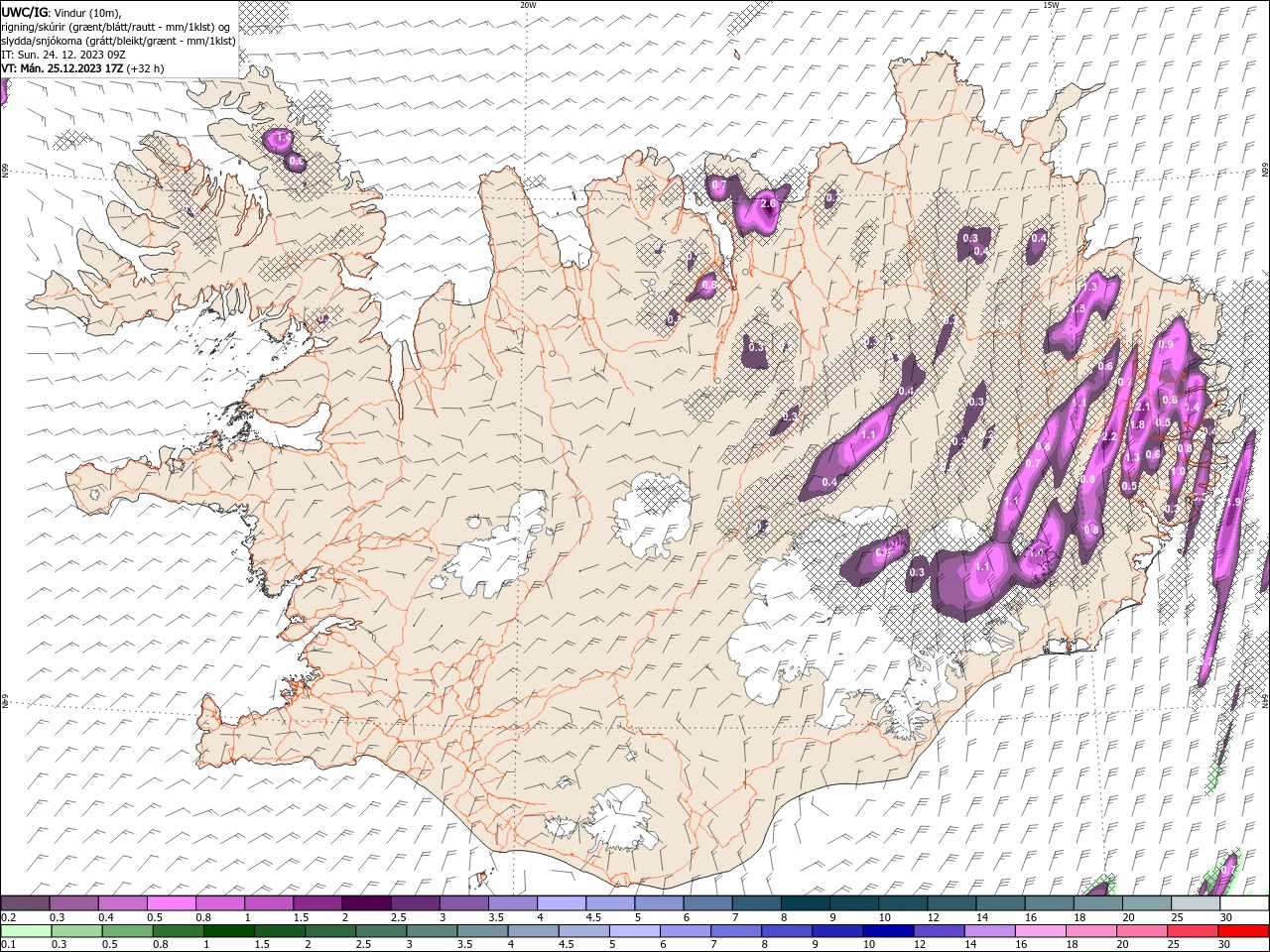Select the snow legend swatch labeled 14
Screen dimensions: 1270x952
tap(1000, 903)
